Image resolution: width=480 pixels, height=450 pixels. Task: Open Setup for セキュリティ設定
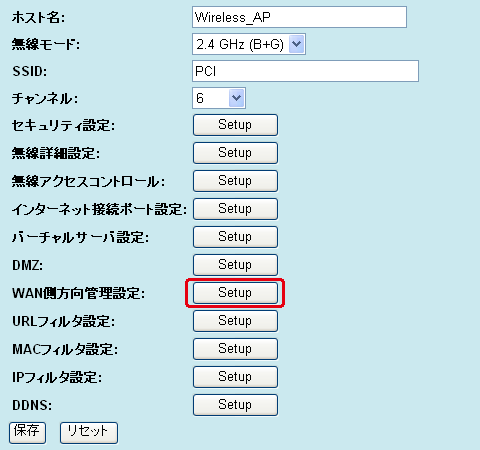coord(235,125)
